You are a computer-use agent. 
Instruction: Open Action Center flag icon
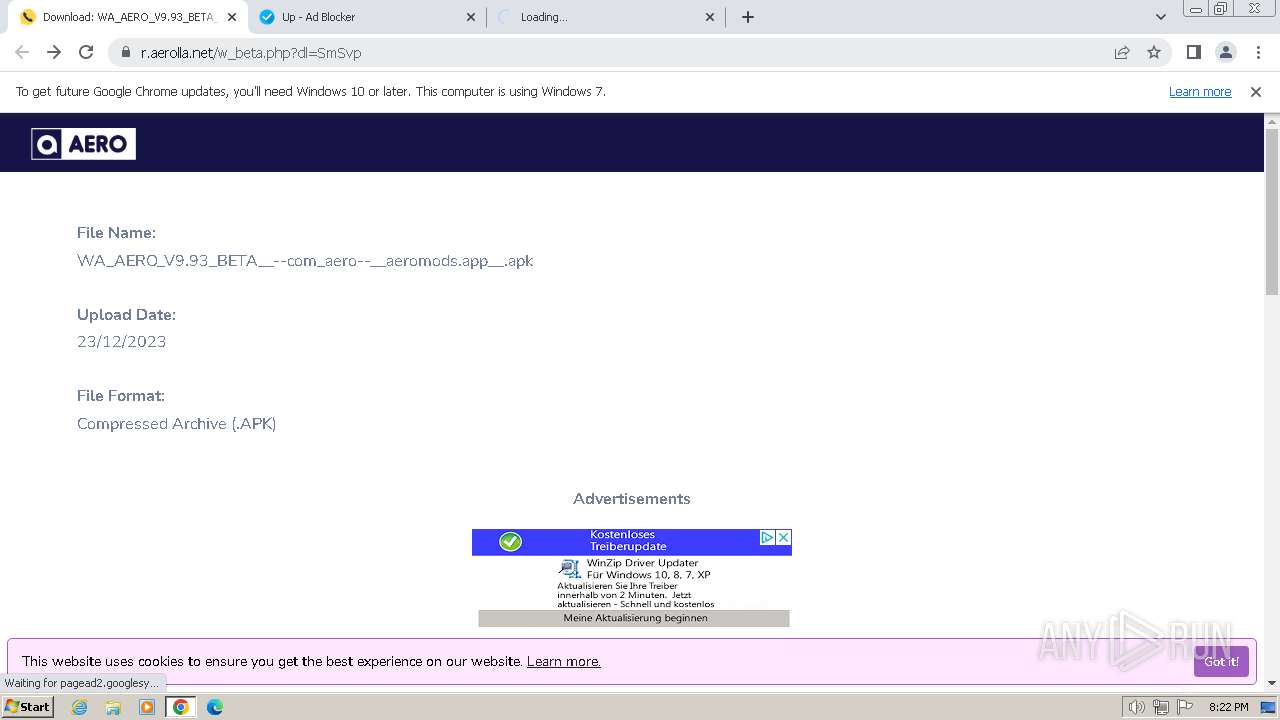pyautogui.click(x=1185, y=707)
